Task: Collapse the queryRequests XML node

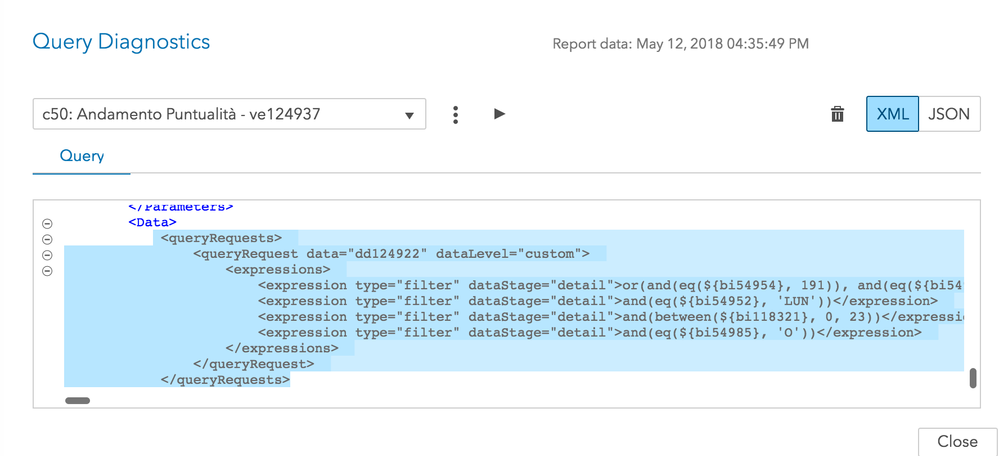Action: point(47,239)
